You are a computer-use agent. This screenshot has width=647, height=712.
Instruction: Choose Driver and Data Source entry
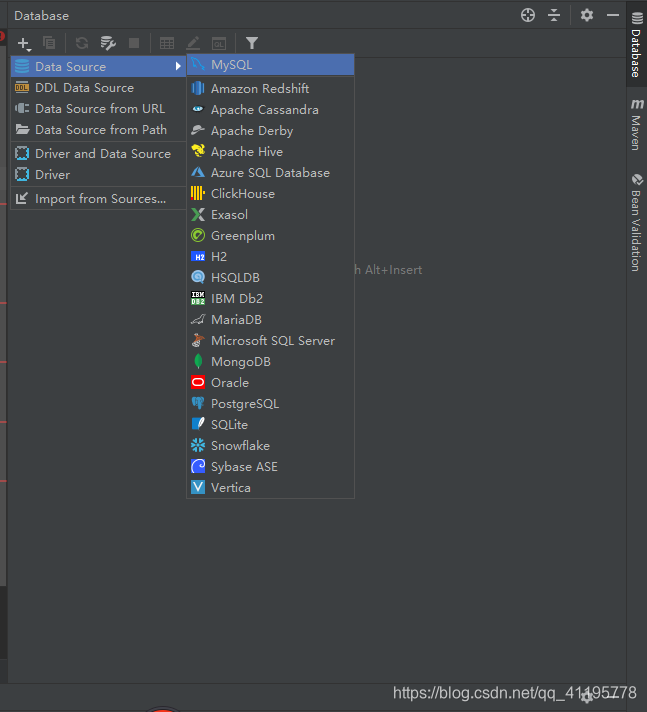tap(98, 153)
